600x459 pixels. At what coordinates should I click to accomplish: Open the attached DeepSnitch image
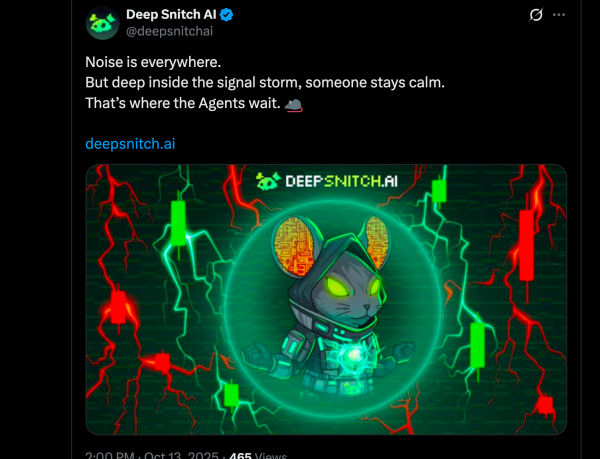[x=326, y=299]
